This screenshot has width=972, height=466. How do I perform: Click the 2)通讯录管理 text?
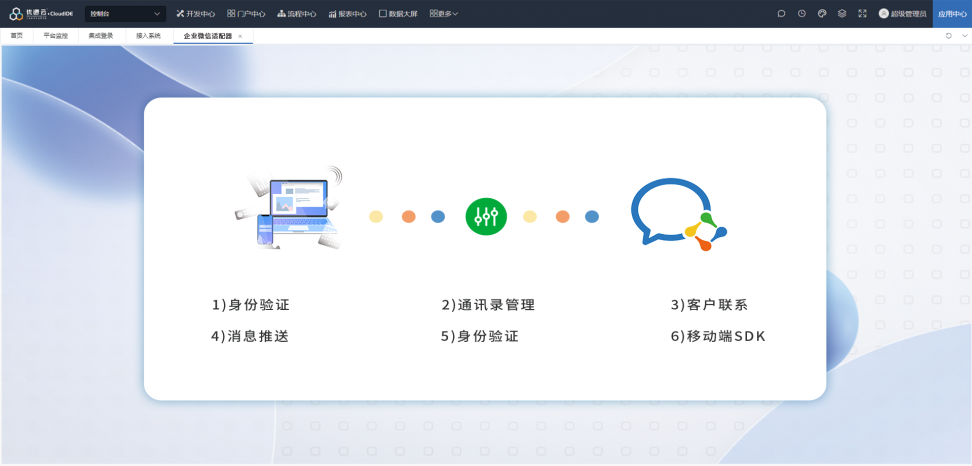[x=488, y=305]
